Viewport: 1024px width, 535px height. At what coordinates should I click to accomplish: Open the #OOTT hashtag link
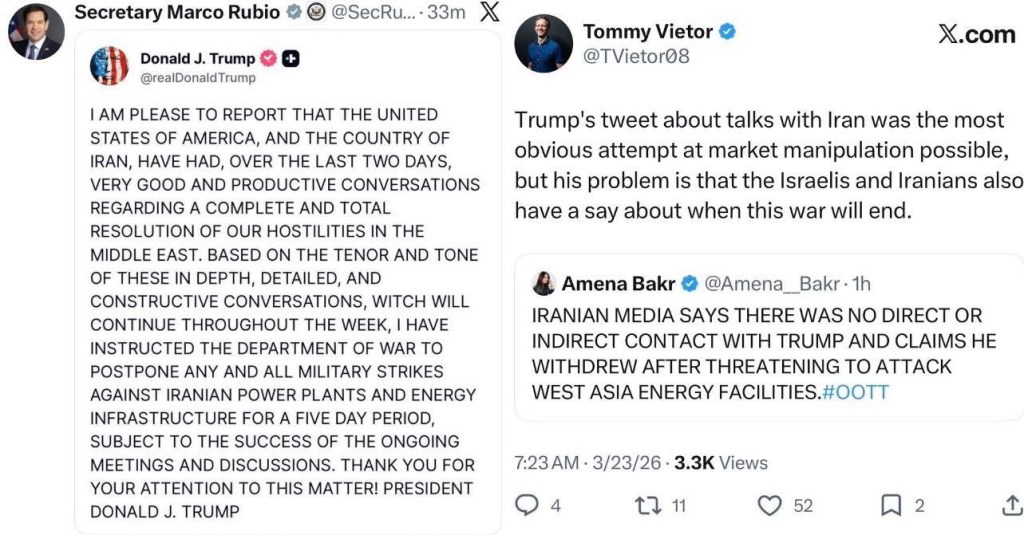855,392
